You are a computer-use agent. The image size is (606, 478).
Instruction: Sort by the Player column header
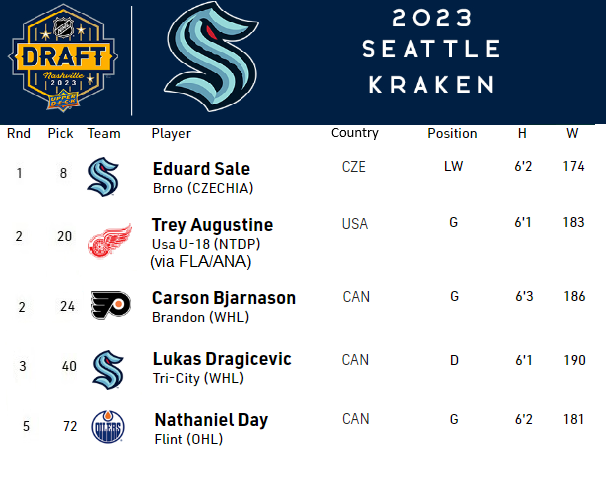coord(171,134)
